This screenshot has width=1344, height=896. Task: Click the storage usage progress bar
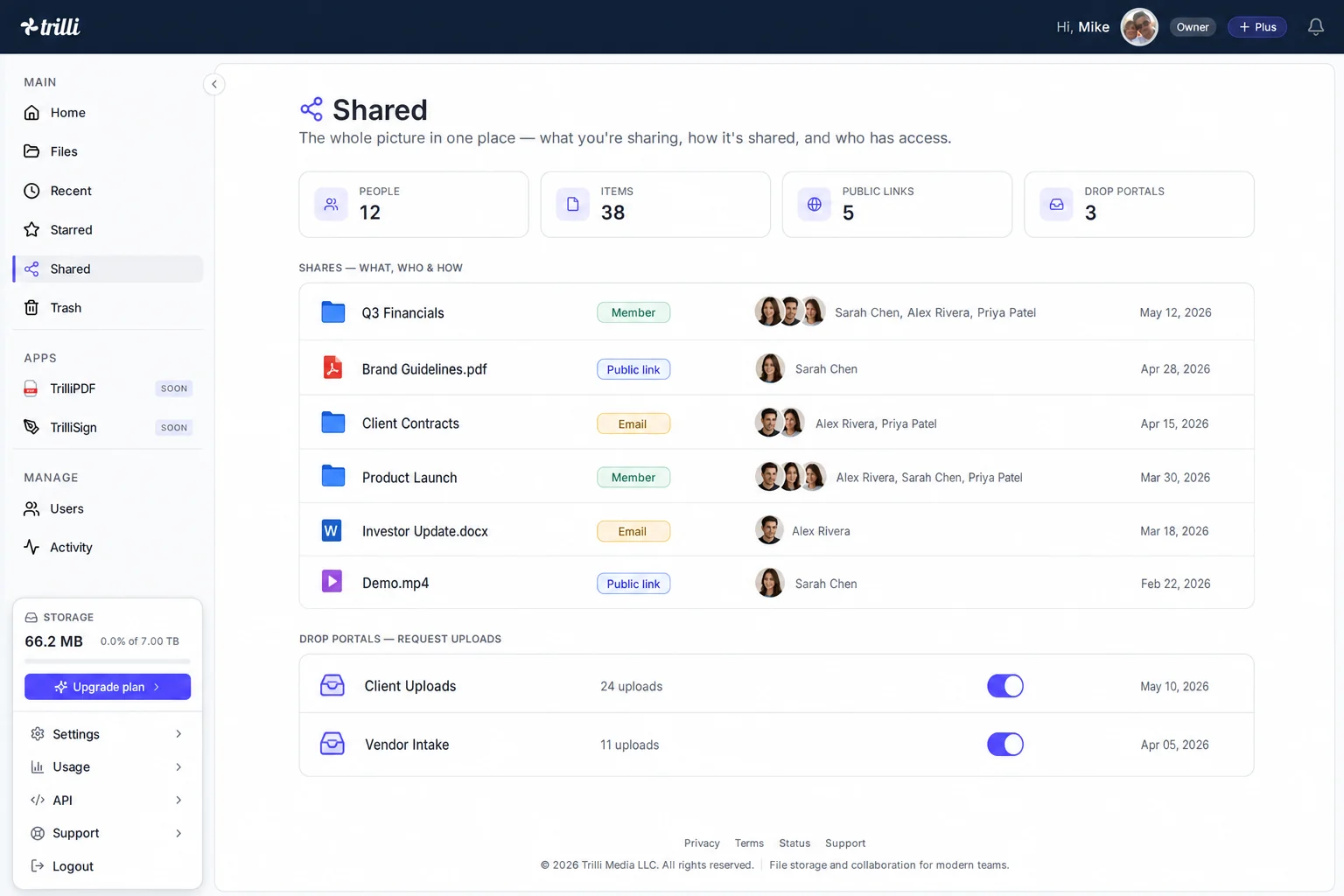(108, 661)
